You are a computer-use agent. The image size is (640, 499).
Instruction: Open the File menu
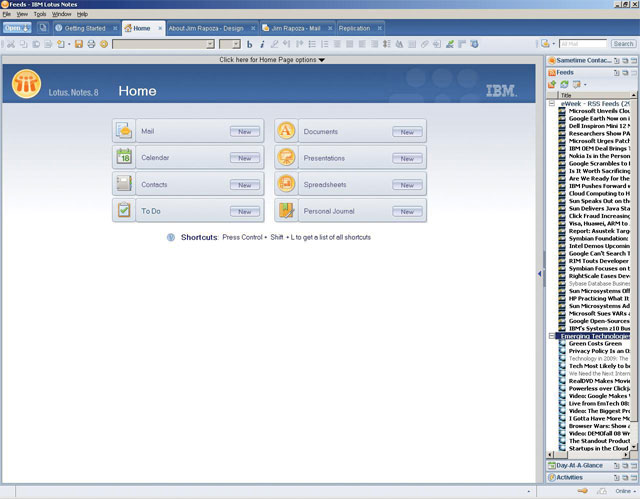7,14
